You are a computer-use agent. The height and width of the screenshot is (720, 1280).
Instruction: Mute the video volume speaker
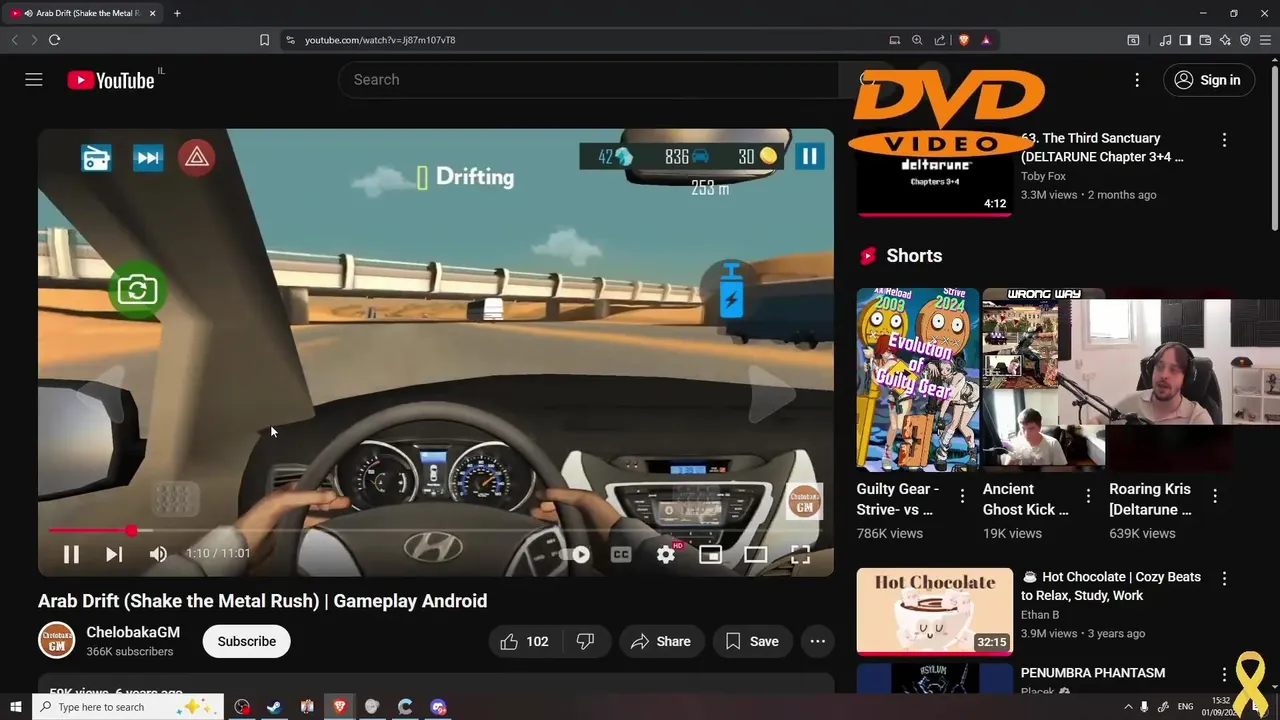[158, 554]
